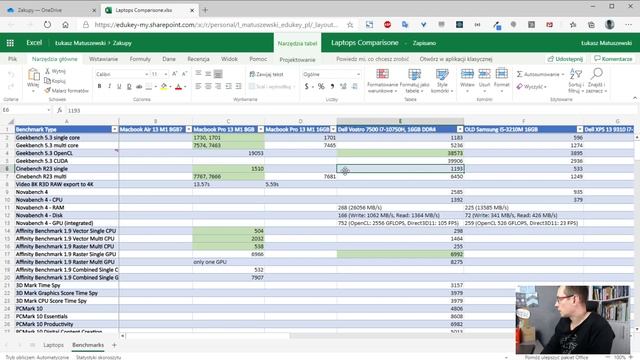Image resolution: width=640 pixels, height=360 pixels.
Task: Copy selection with Kopiuj
Action: pos(56,81)
